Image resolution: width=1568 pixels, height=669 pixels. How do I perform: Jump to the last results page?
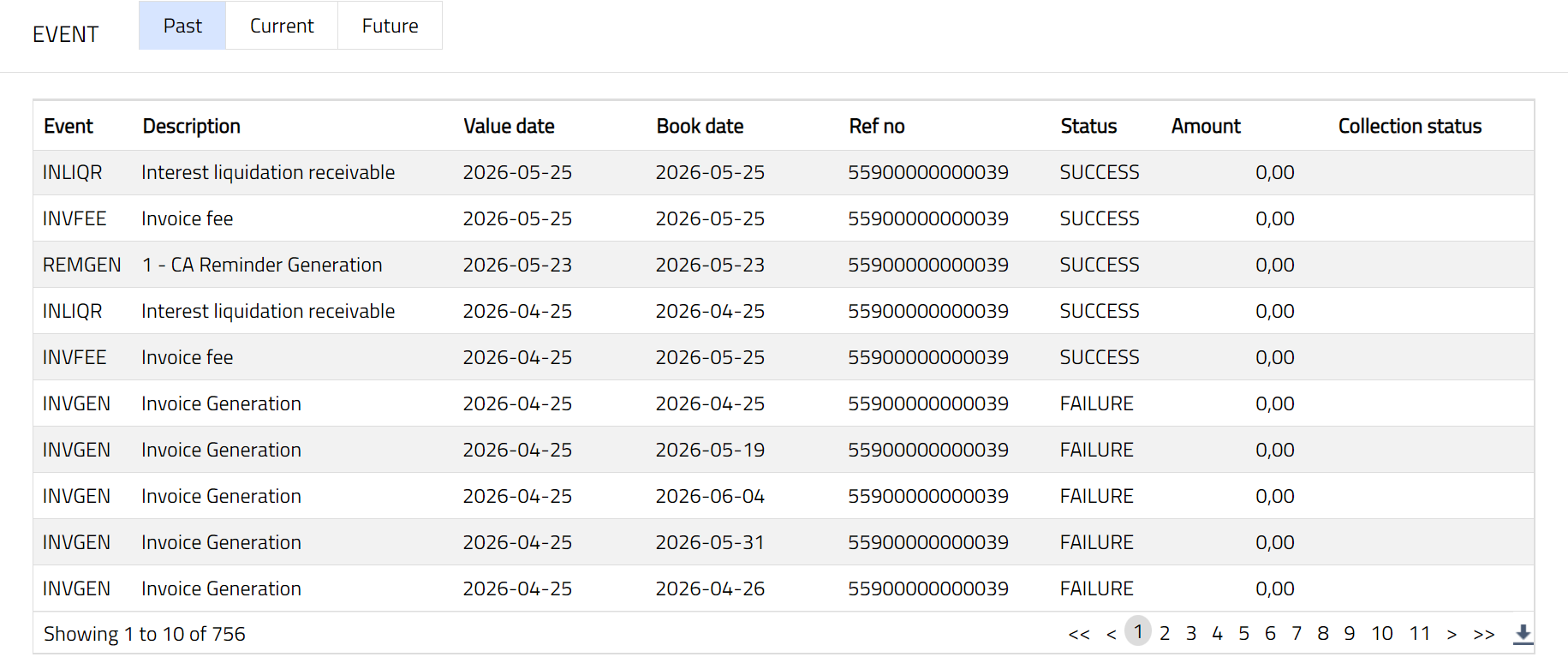pyautogui.click(x=1483, y=634)
